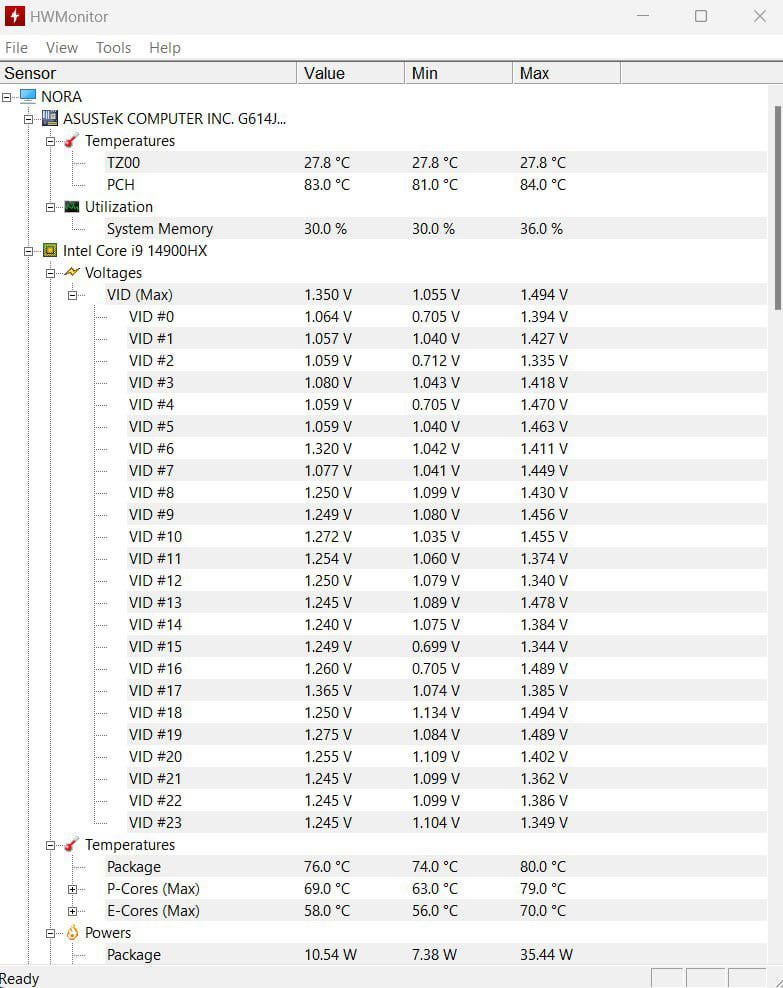Viewport: 783px width, 988px height.
Task: Click the Ready status bar text
Action: click(x=20, y=979)
